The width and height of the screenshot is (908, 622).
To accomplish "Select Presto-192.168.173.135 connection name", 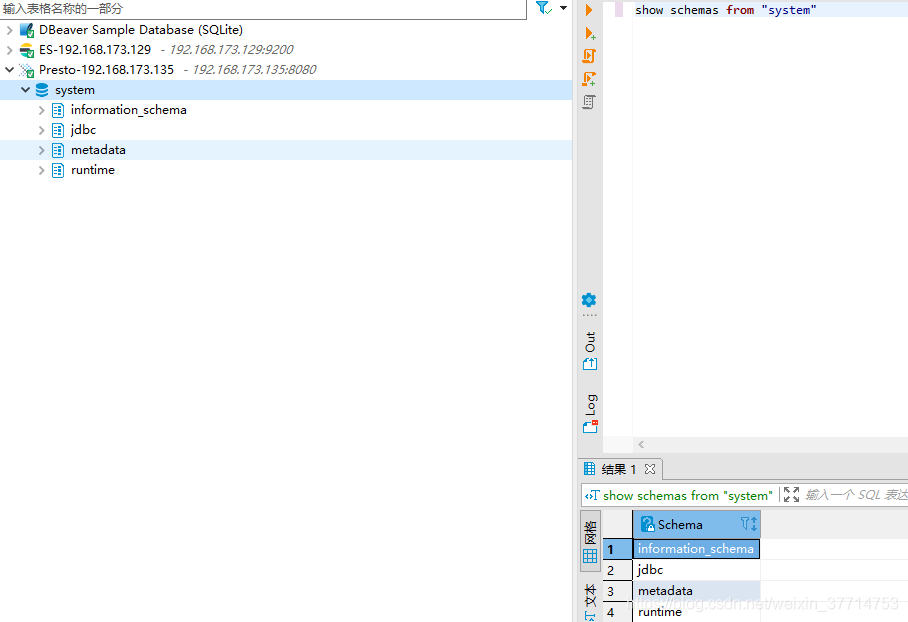I will (107, 70).
